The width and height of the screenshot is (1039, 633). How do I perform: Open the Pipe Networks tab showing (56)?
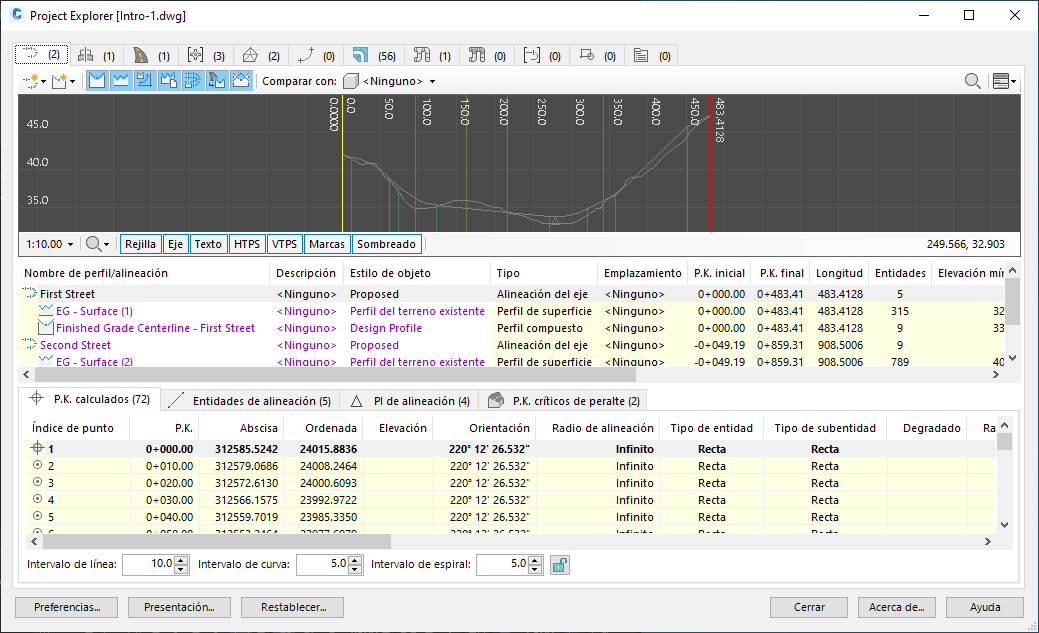tap(375, 55)
